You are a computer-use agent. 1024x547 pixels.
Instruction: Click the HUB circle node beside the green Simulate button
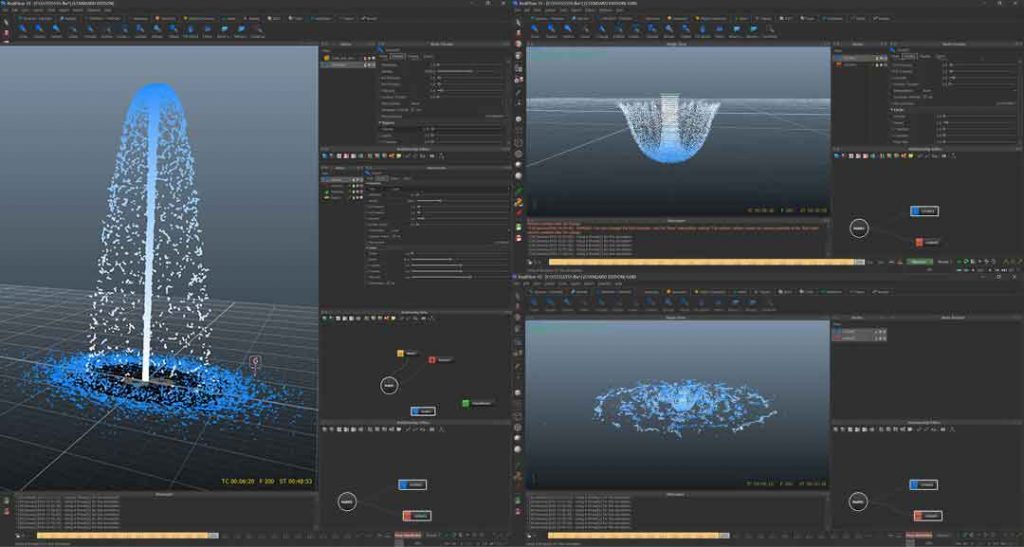[857, 229]
